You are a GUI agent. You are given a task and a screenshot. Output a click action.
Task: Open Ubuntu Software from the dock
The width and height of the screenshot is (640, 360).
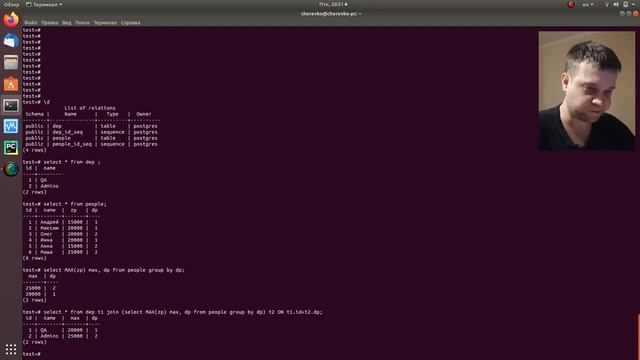pos(11,84)
